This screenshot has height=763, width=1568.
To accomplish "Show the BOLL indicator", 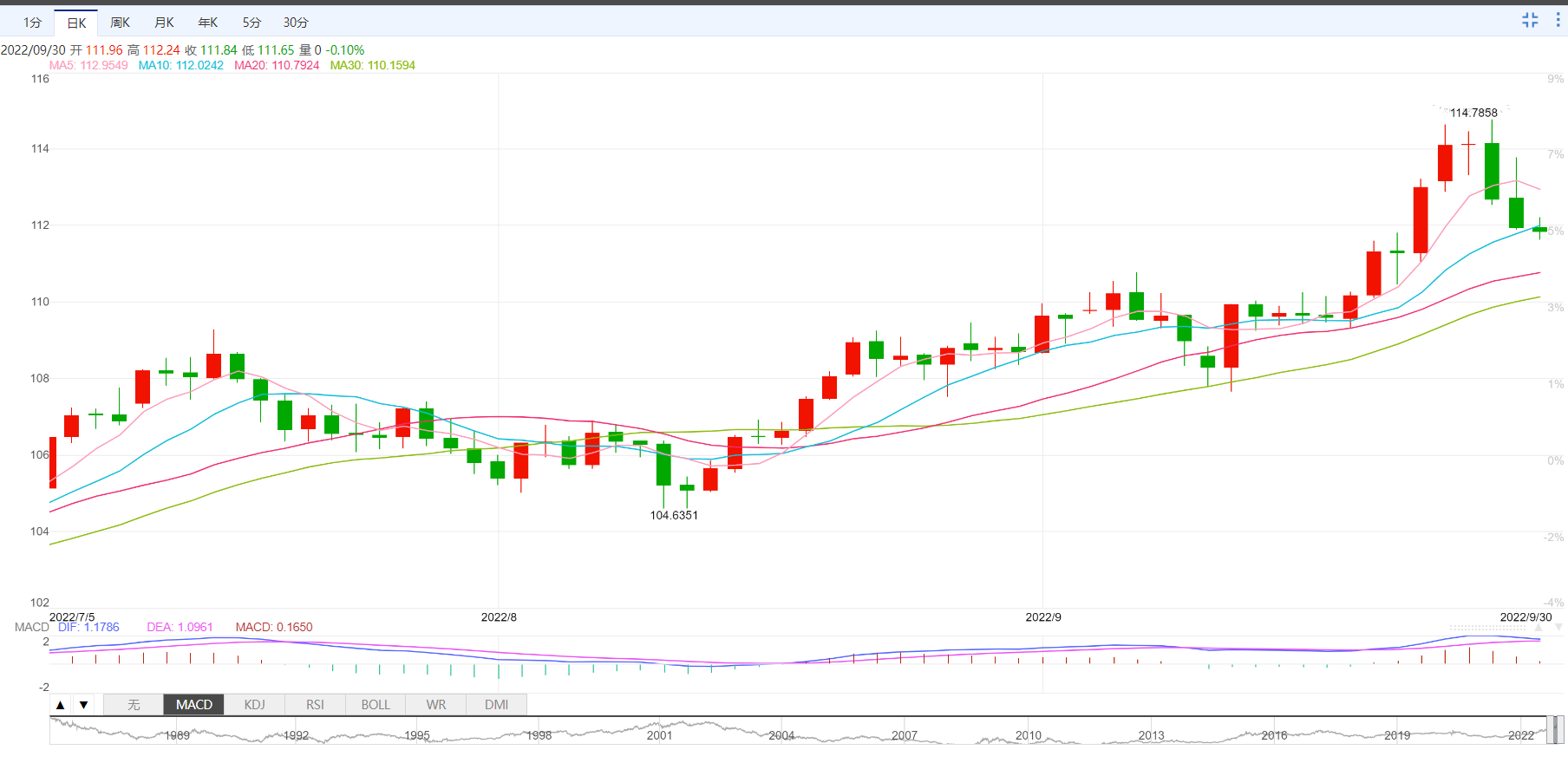I will (376, 705).
